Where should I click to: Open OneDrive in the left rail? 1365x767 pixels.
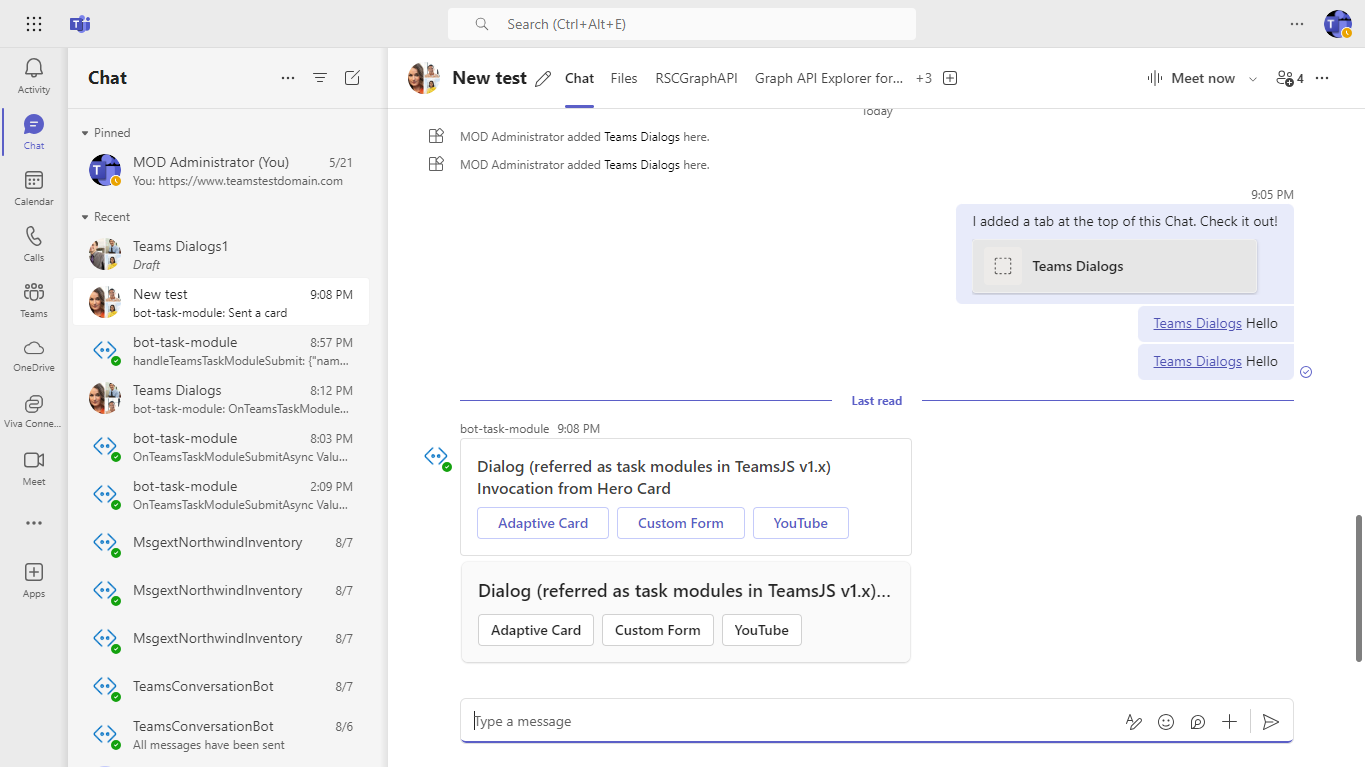[x=34, y=355]
